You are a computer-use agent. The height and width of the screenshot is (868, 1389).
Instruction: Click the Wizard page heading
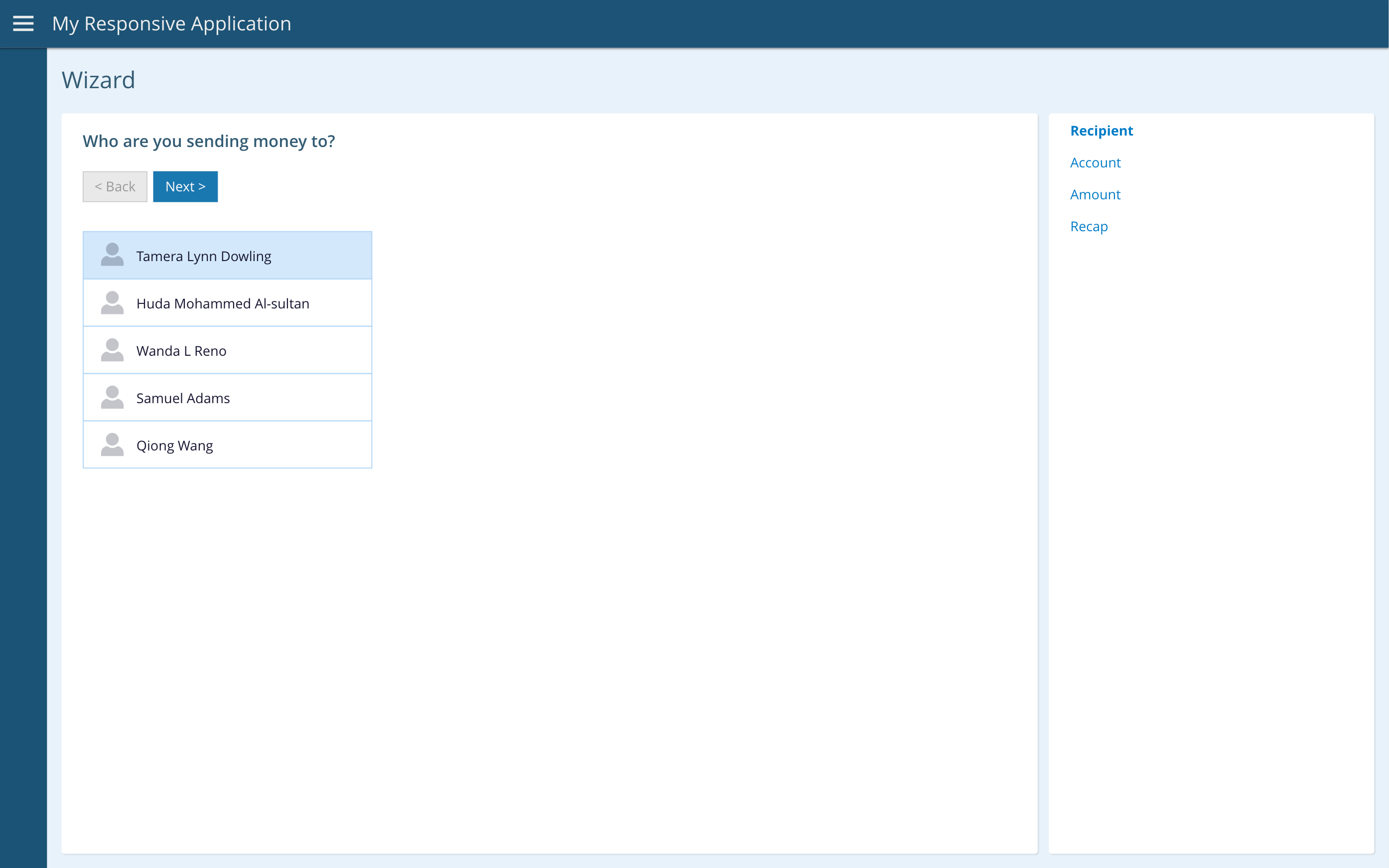(98, 80)
